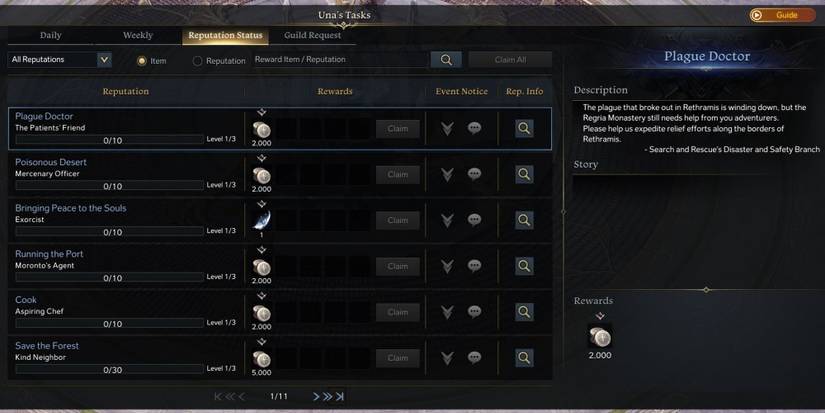
Task: Click the speech bubble icon for Poisonous Desert
Action: (x=474, y=174)
